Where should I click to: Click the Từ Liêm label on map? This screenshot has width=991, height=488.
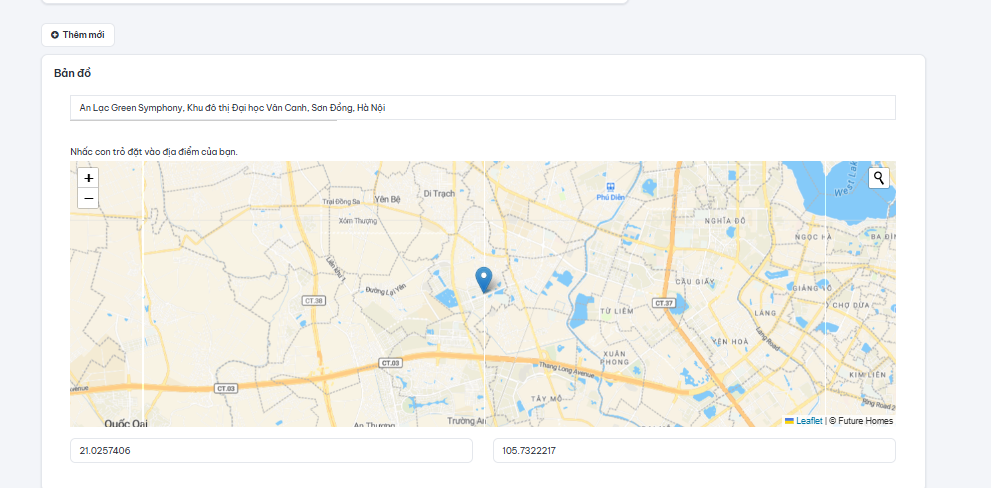pos(616,312)
